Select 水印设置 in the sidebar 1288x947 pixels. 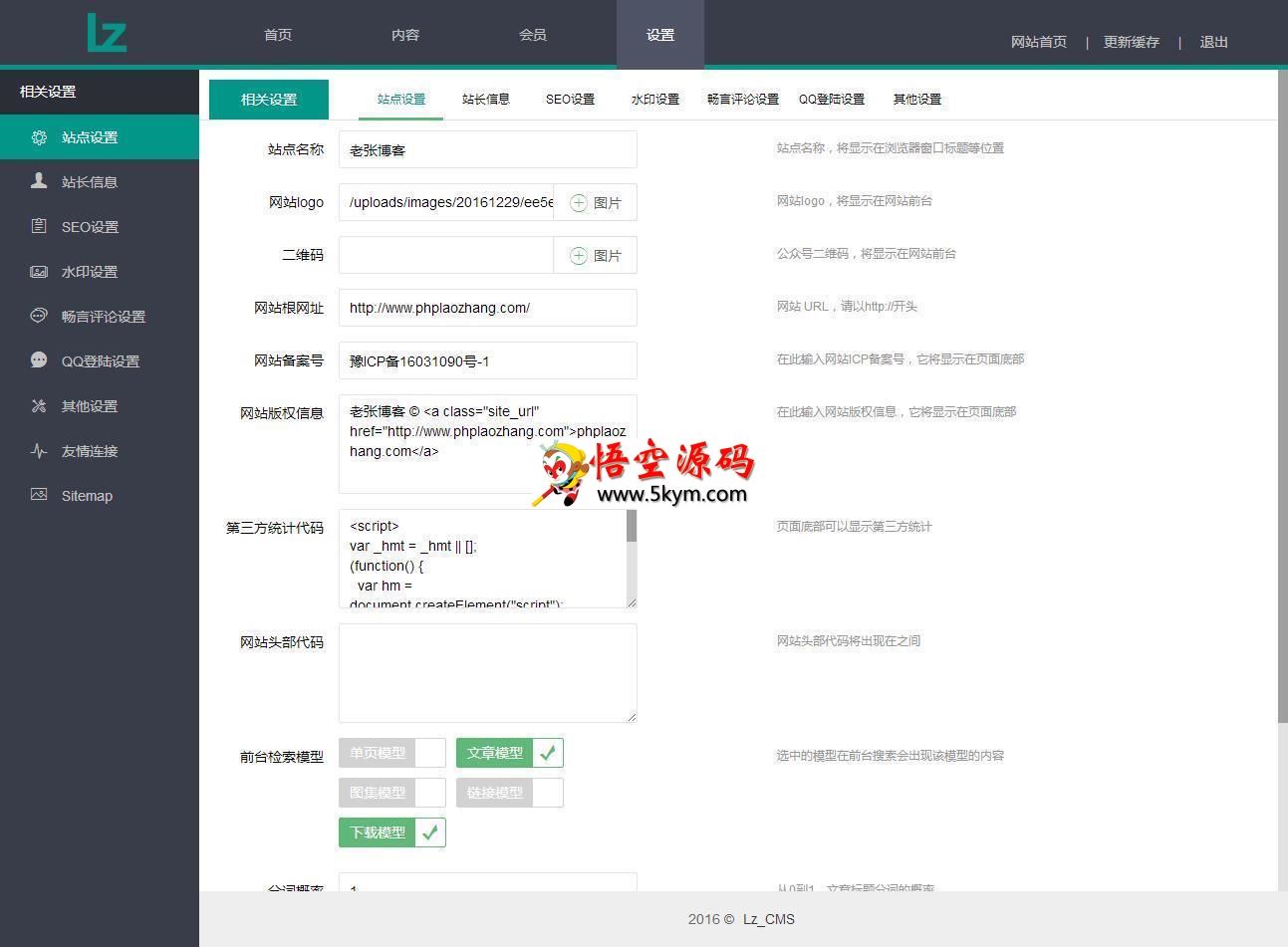[100, 272]
